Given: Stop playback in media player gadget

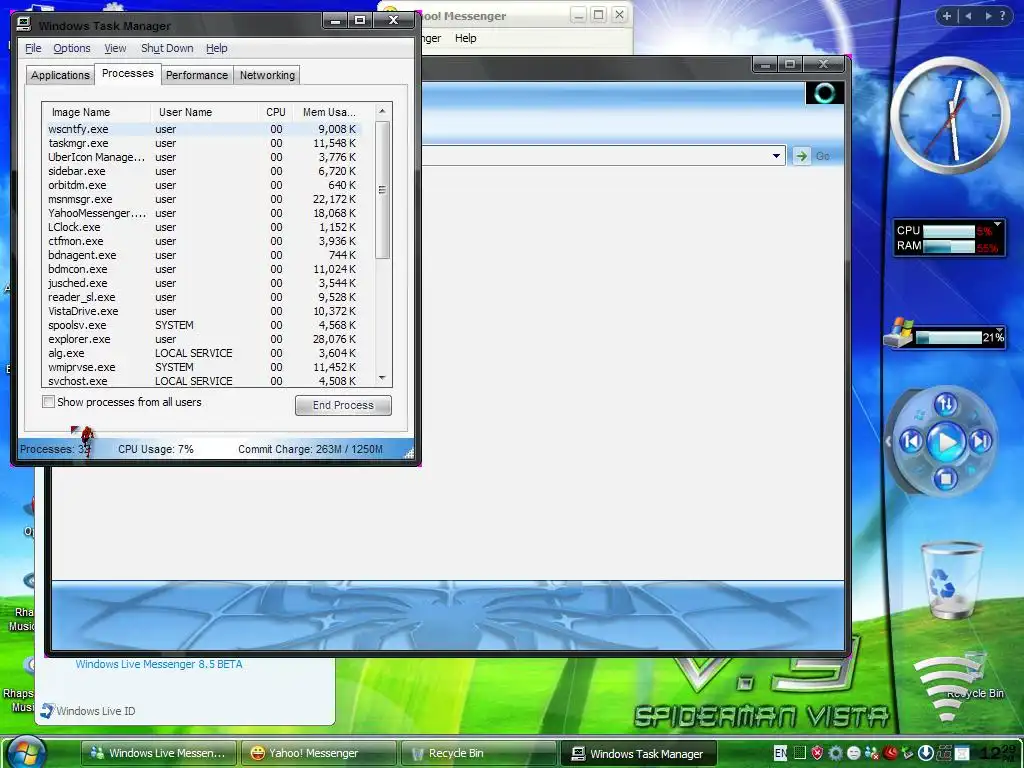Looking at the screenshot, I should point(945,479).
